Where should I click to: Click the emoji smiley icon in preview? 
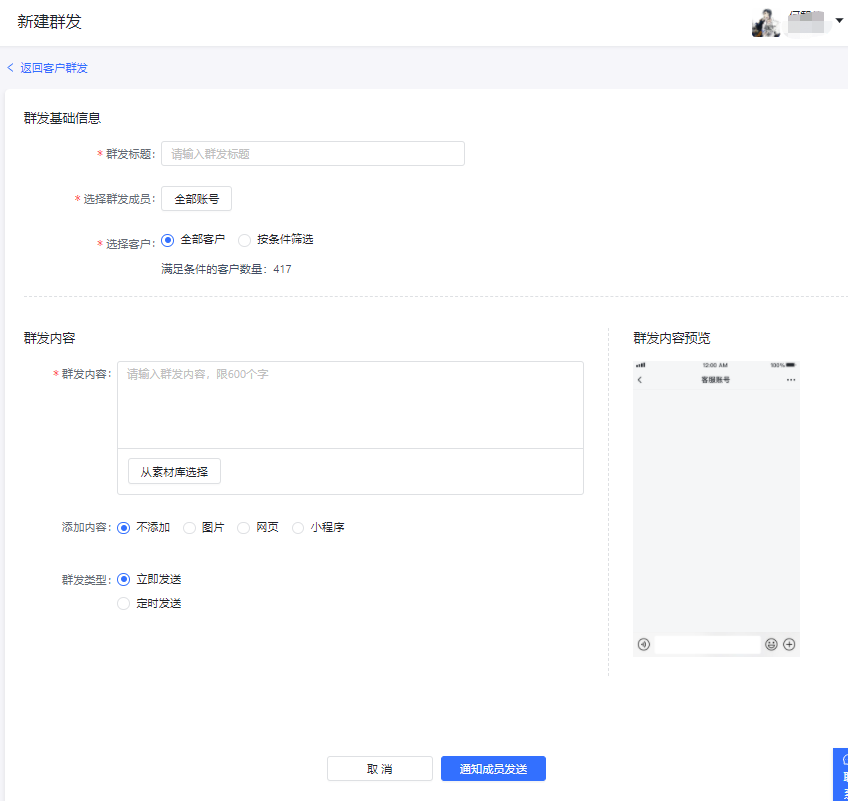pyautogui.click(x=771, y=645)
